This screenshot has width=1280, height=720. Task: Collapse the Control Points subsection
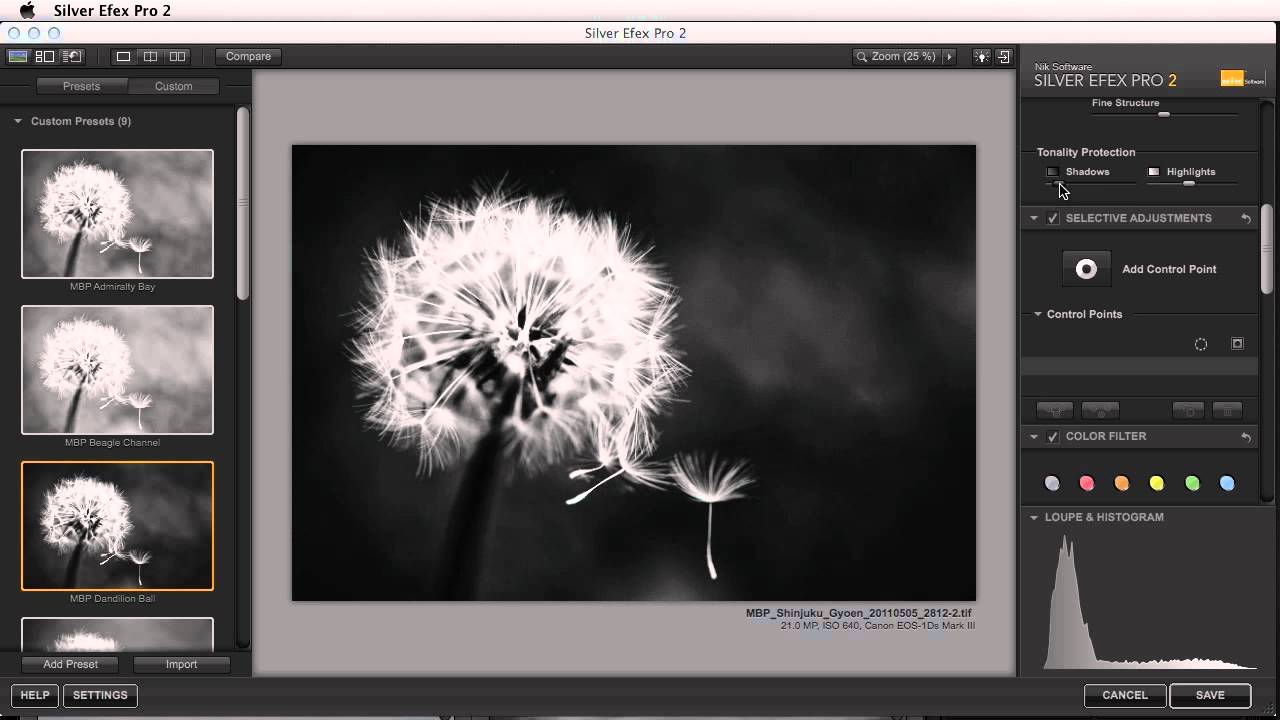(x=1038, y=314)
